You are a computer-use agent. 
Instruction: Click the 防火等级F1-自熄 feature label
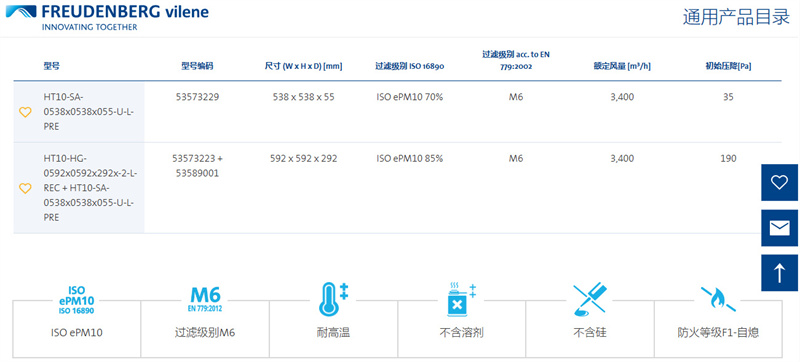coord(718,333)
